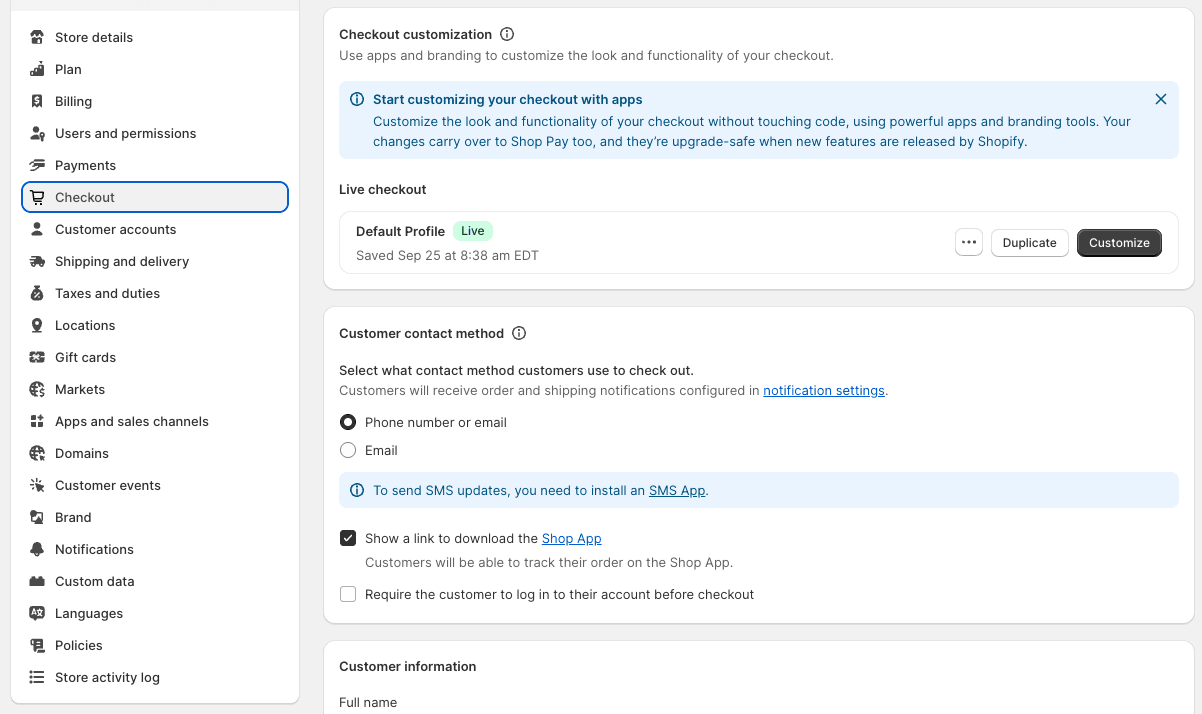The image size is (1202, 714).
Task: Click the SMS App link
Action: (676, 490)
